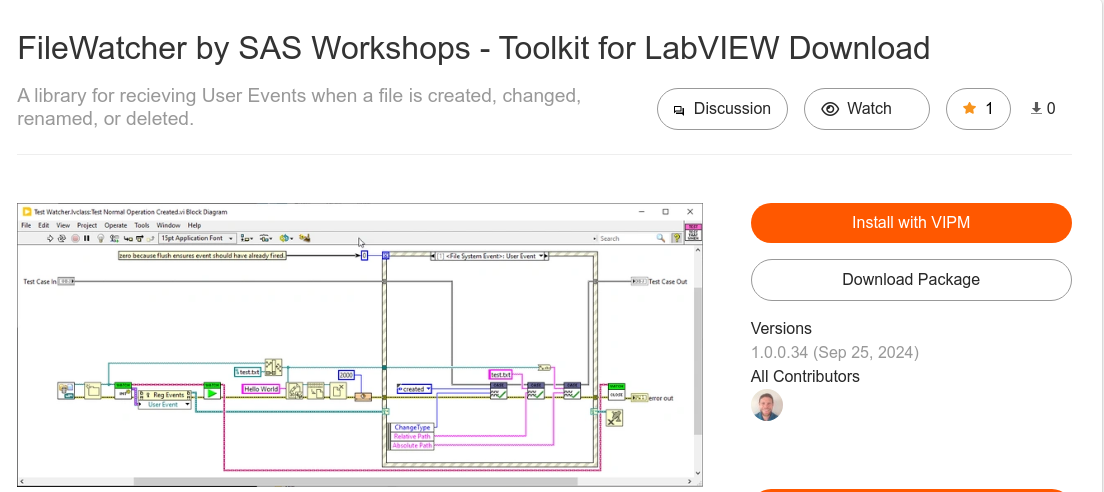Select the Absolute Path event data terminal
Image resolution: width=1104 pixels, height=492 pixels.
point(413,446)
